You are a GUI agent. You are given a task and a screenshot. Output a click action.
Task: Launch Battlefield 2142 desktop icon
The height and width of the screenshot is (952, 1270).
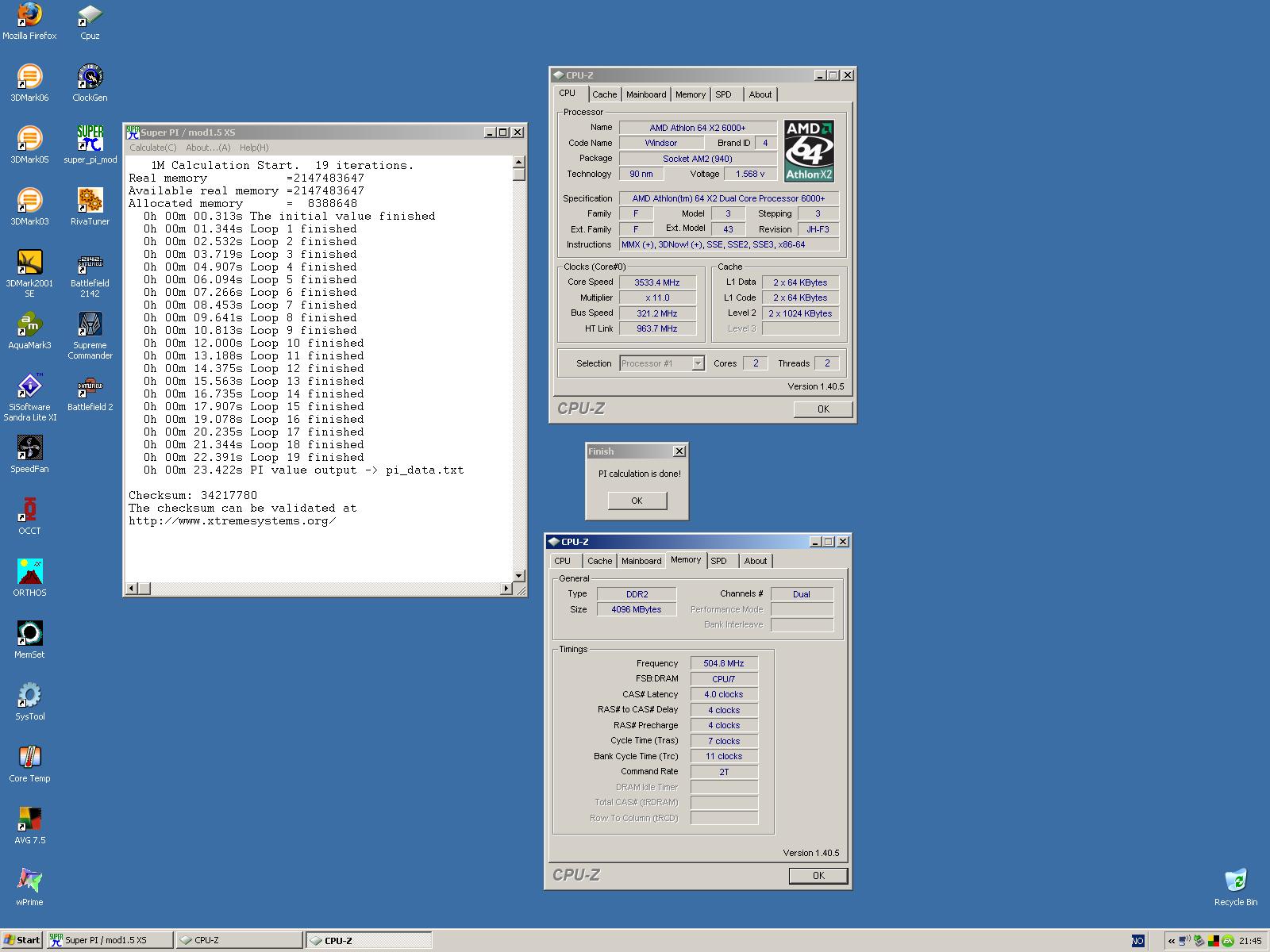pos(90,274)
